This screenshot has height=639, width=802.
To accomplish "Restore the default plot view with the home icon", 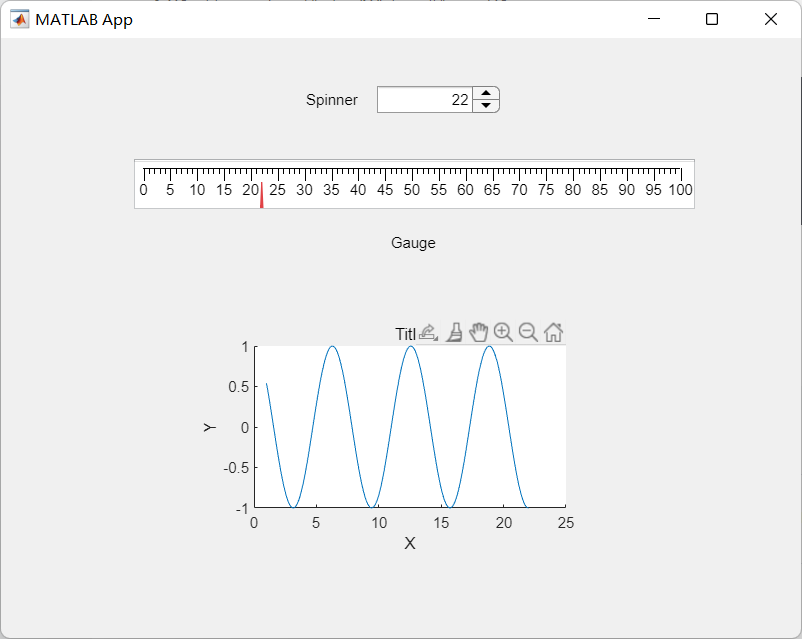I will (x=554, y=332).
